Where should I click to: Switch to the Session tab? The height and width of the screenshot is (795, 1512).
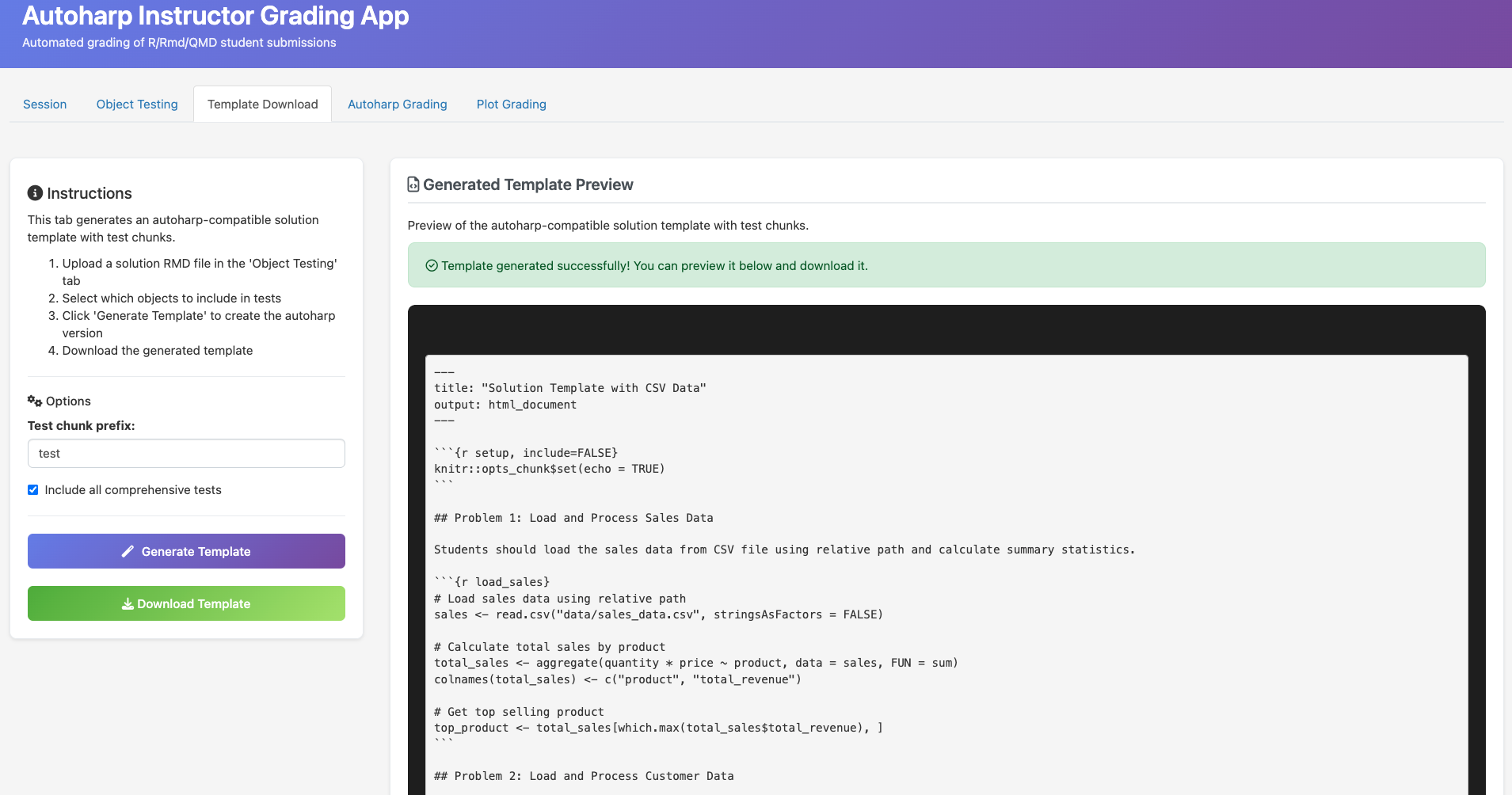click(44, 104)
